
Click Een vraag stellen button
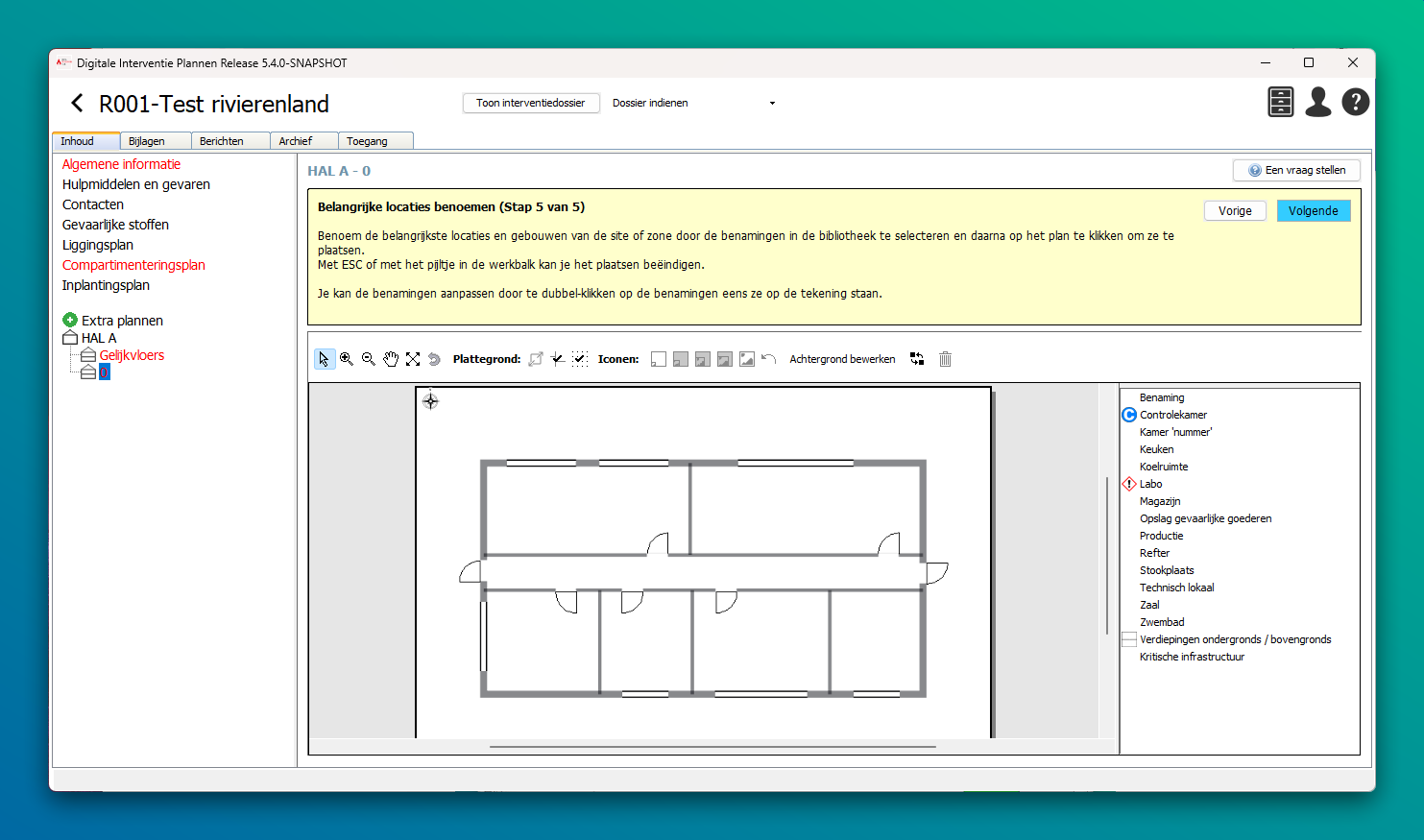pos(1296,170)
